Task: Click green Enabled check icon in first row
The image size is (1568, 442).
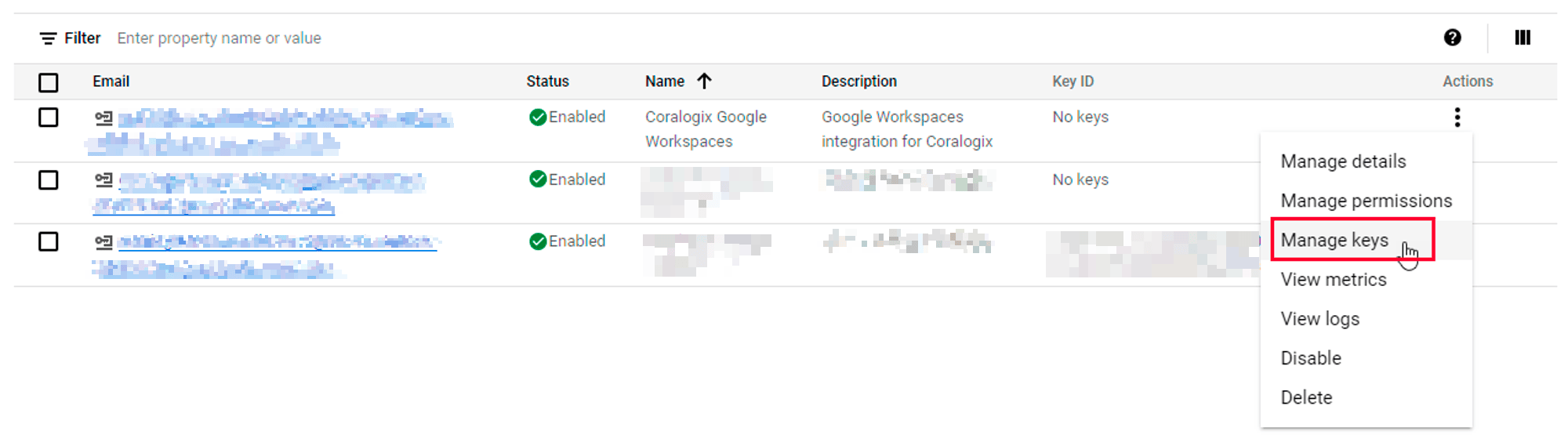Action: point(538,118)
